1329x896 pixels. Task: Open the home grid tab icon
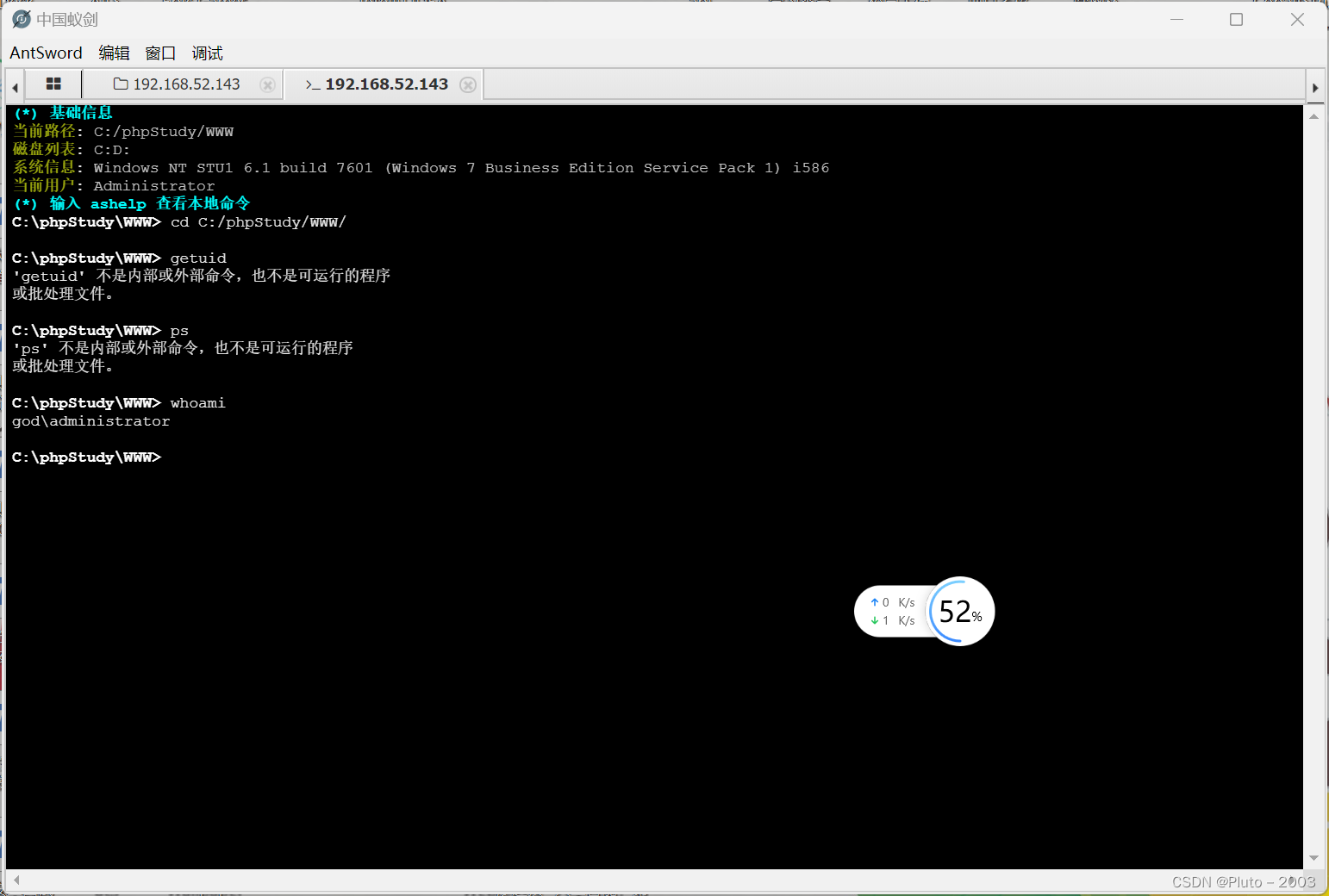[x=53, y=84]
